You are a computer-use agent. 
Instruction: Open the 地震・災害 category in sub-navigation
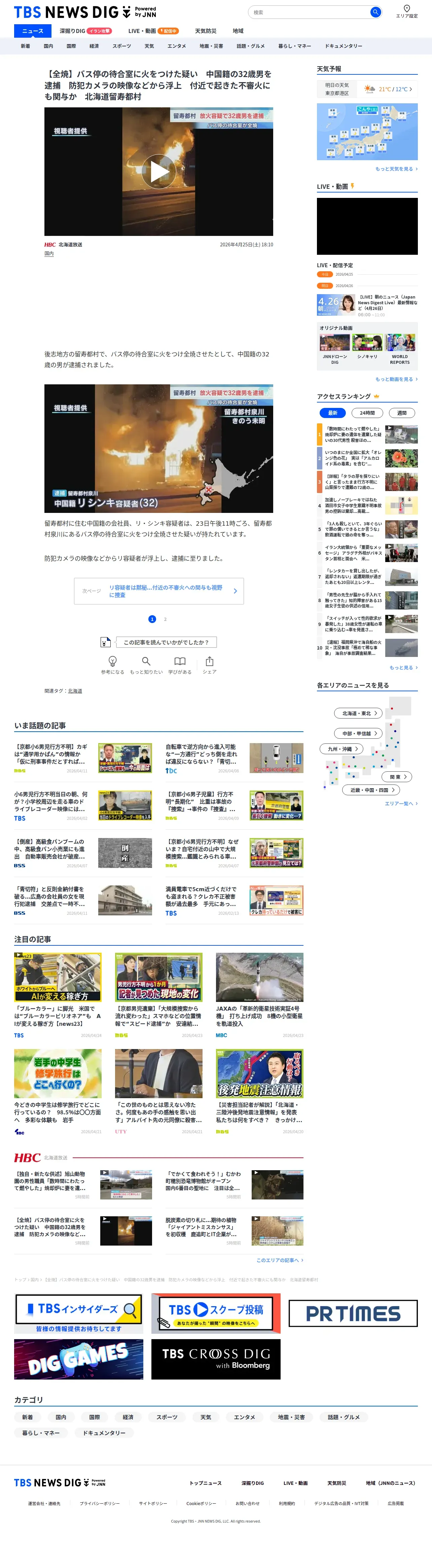(211, 46)
